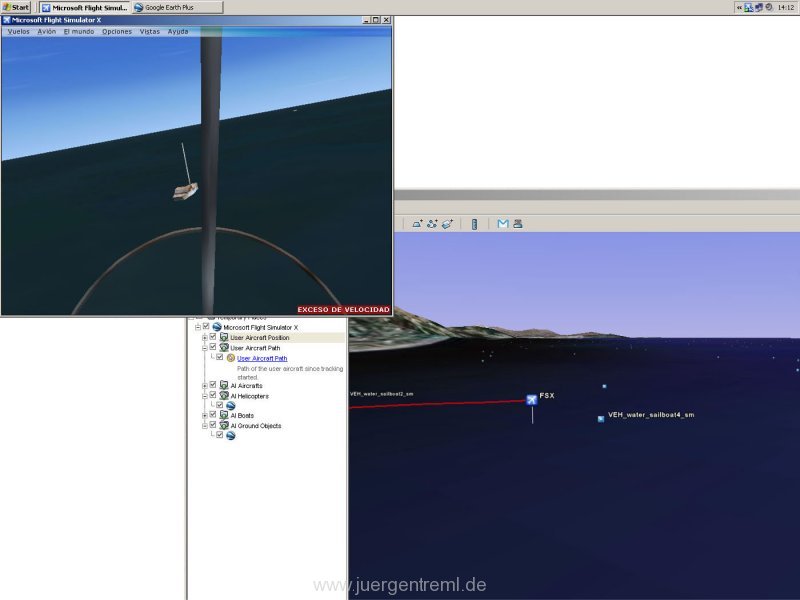The width and height of the screenshot is (800, 600).
Task: Uncheck the AI Boats checkbox
Action: click(213, 414)
